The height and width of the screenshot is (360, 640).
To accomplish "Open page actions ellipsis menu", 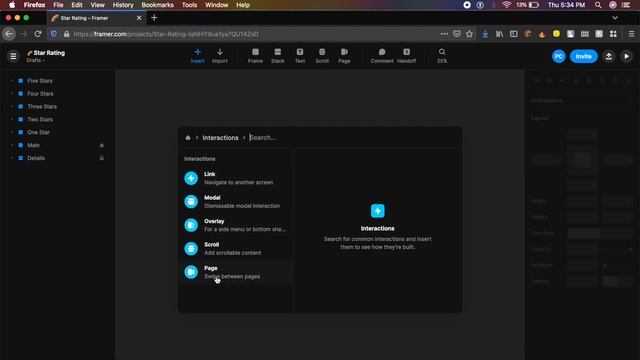I will point(444,34).
